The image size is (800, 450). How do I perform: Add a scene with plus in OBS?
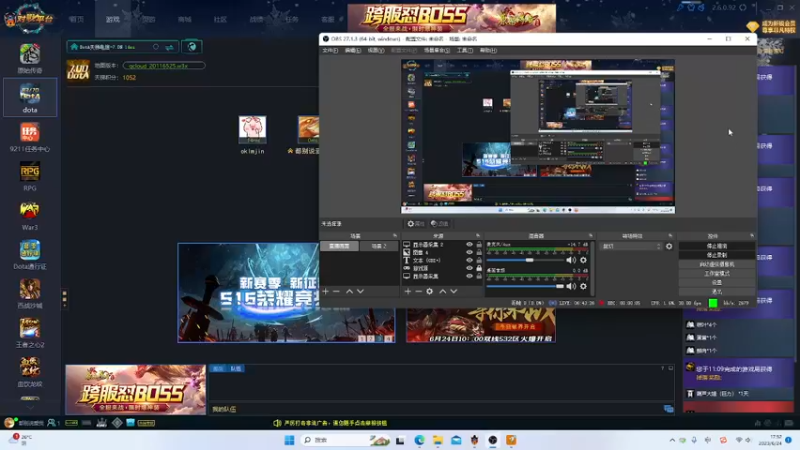pyautogui.click(x=326, y=291)
